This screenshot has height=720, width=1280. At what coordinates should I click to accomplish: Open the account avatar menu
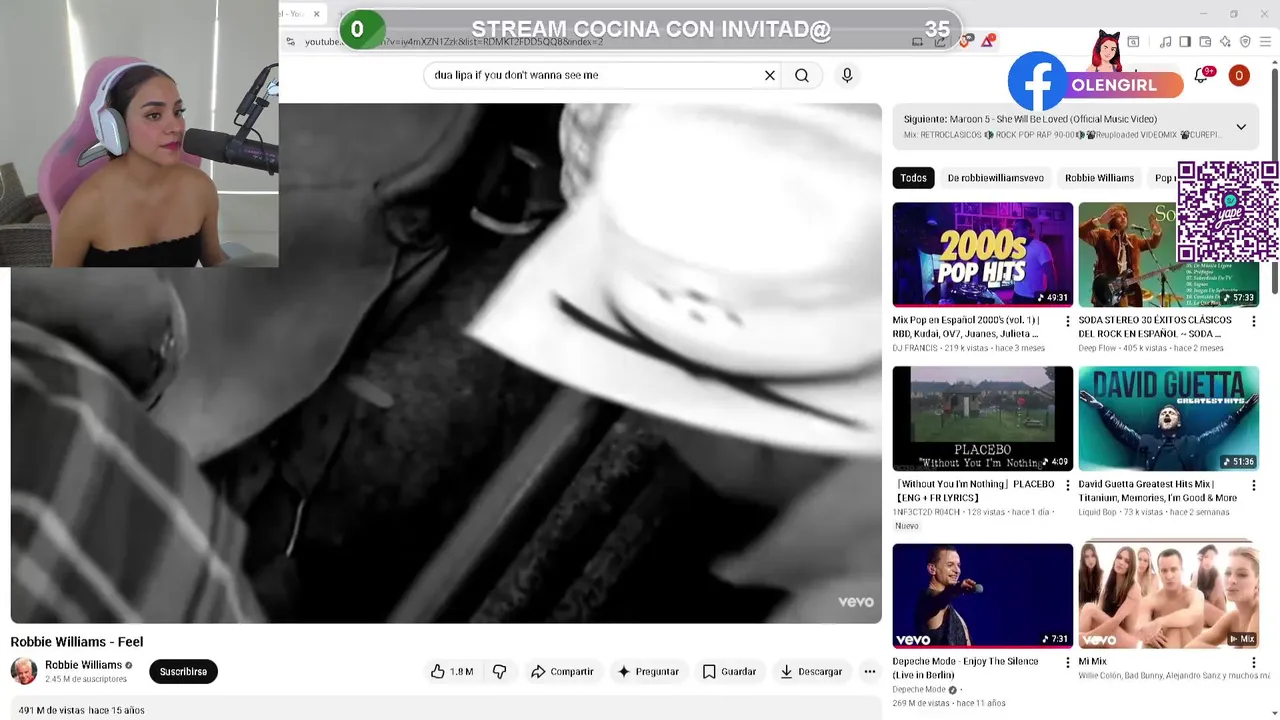coord(1239,75)
